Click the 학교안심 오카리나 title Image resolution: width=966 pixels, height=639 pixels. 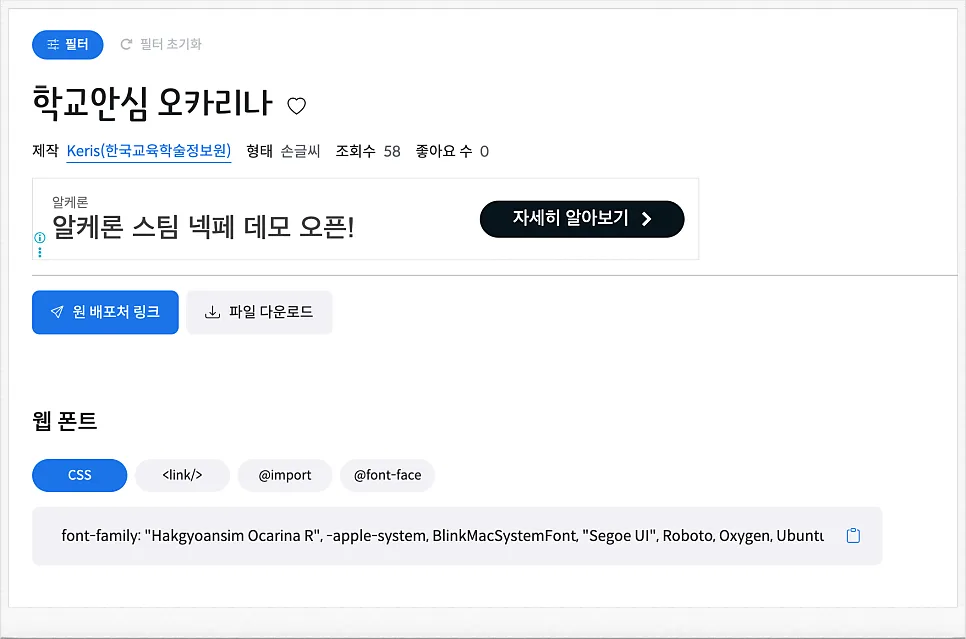pos(152,102)
